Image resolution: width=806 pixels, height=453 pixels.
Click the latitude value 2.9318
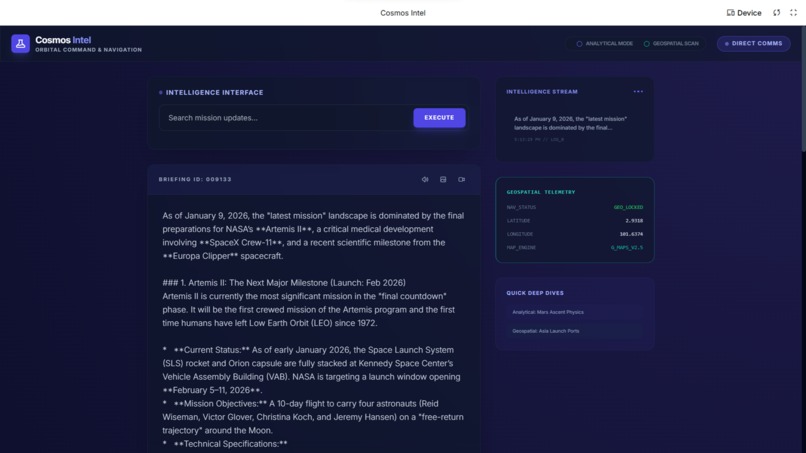[x=634, y=221]
